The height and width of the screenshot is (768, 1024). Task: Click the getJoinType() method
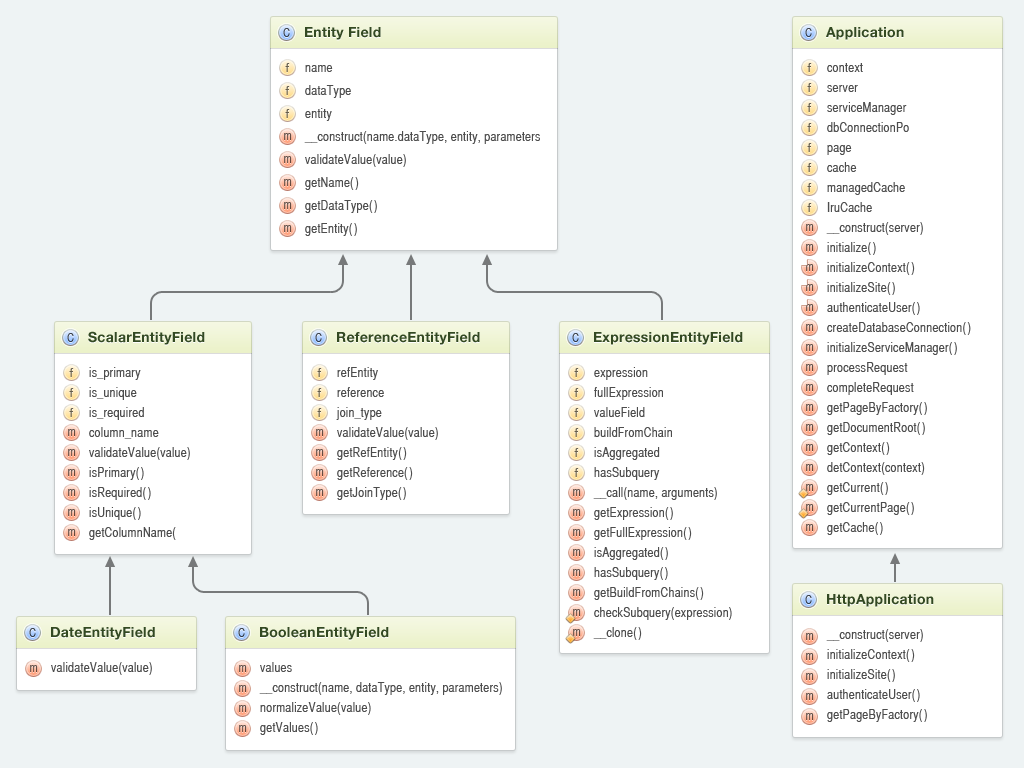(372, 493)
